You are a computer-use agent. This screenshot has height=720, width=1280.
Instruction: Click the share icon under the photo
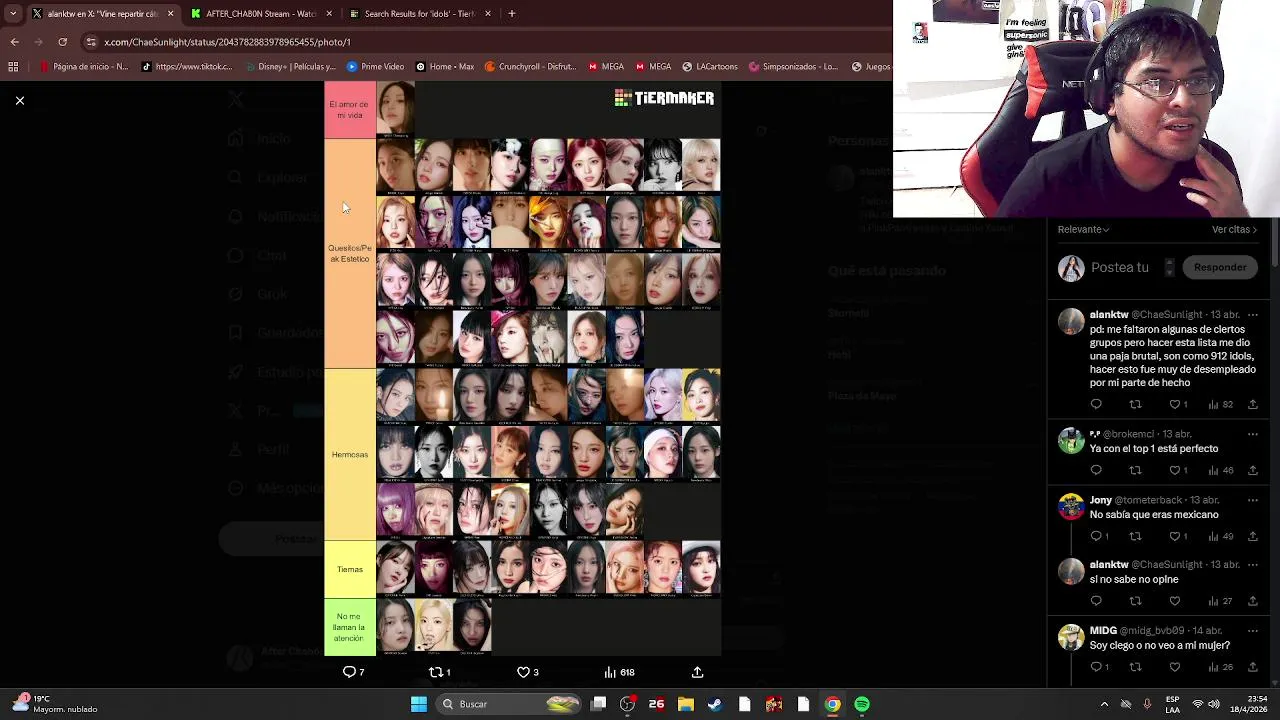coord(697,672)
